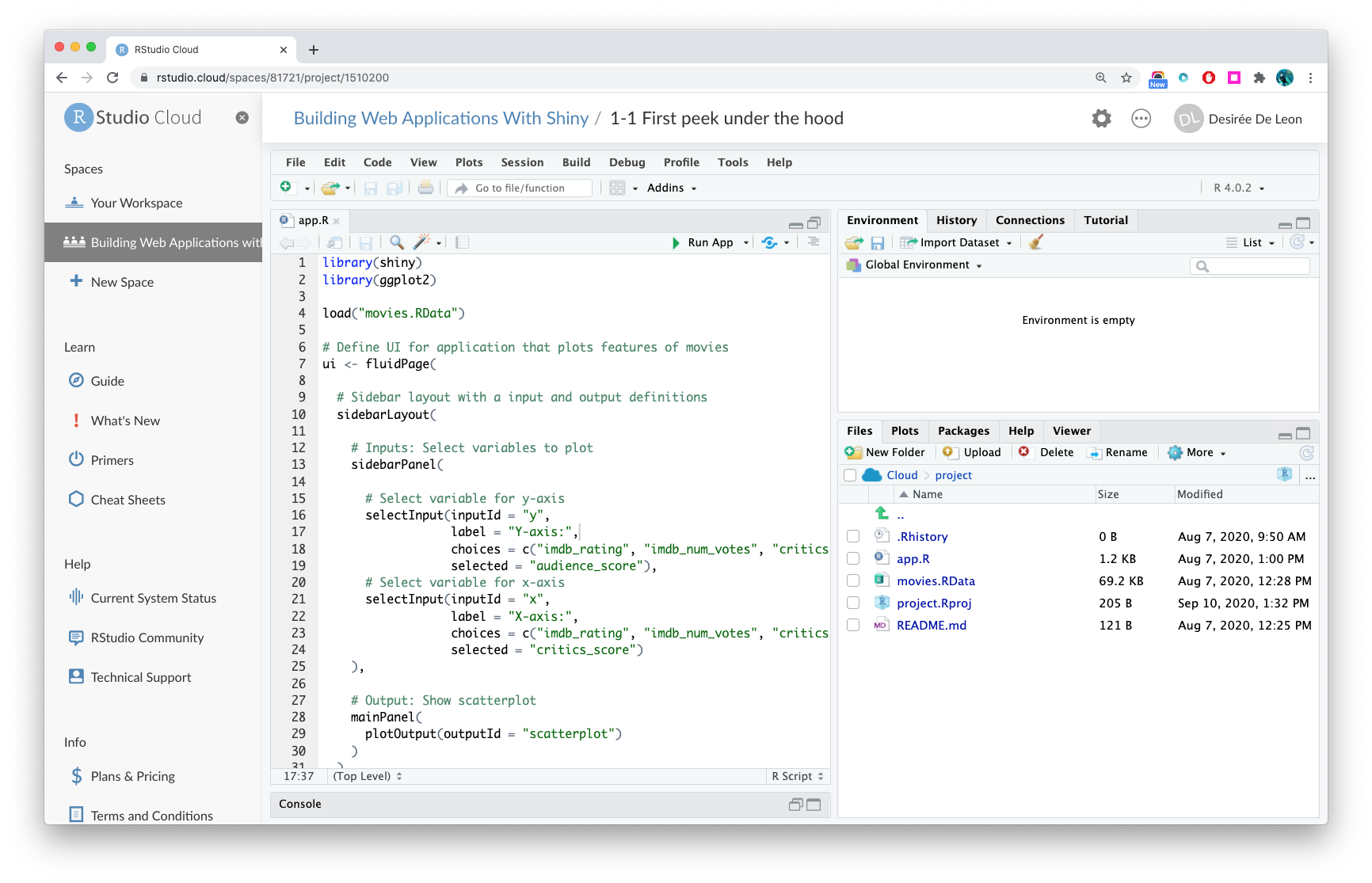
Task: Open the List view dropdown
Action: tap(1251, 242)
